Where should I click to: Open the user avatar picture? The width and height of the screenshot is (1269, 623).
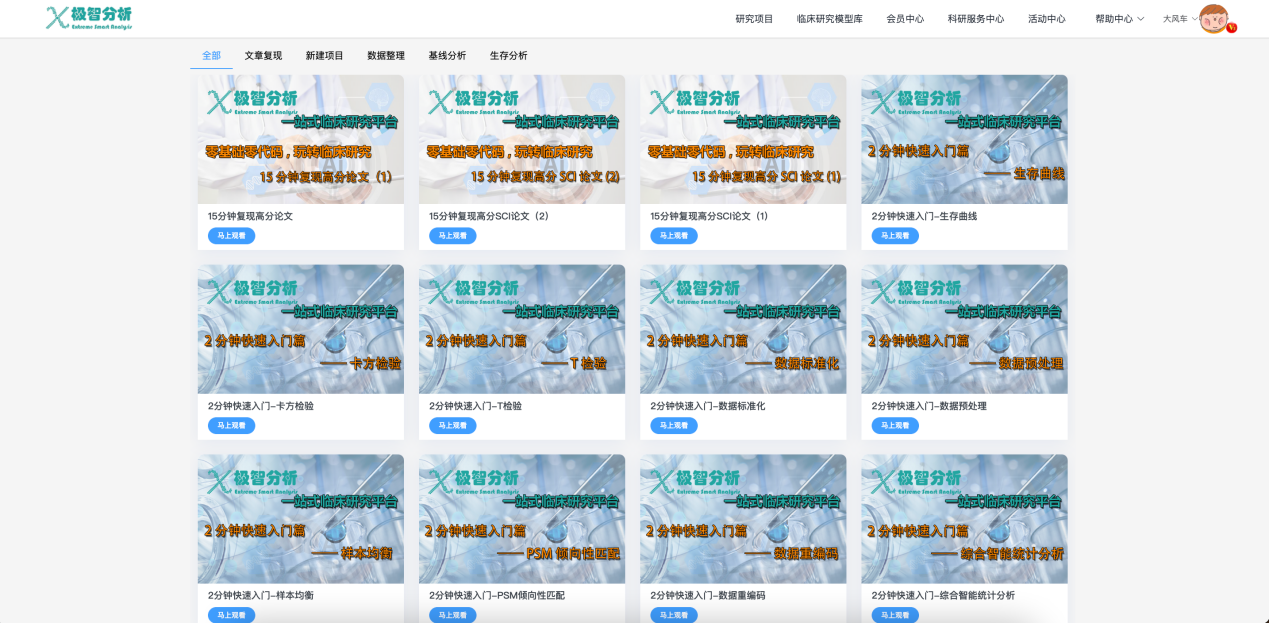click(1213, 19)
